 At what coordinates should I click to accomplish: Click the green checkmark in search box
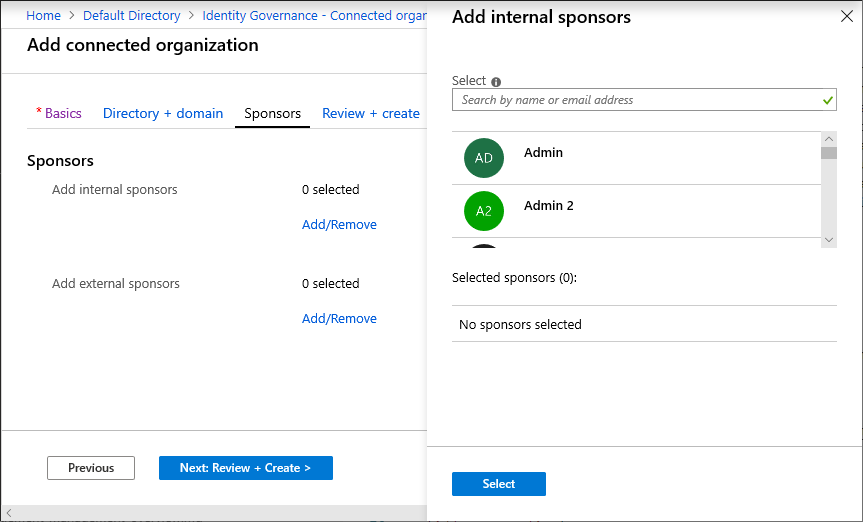click(x=827, y=100)
